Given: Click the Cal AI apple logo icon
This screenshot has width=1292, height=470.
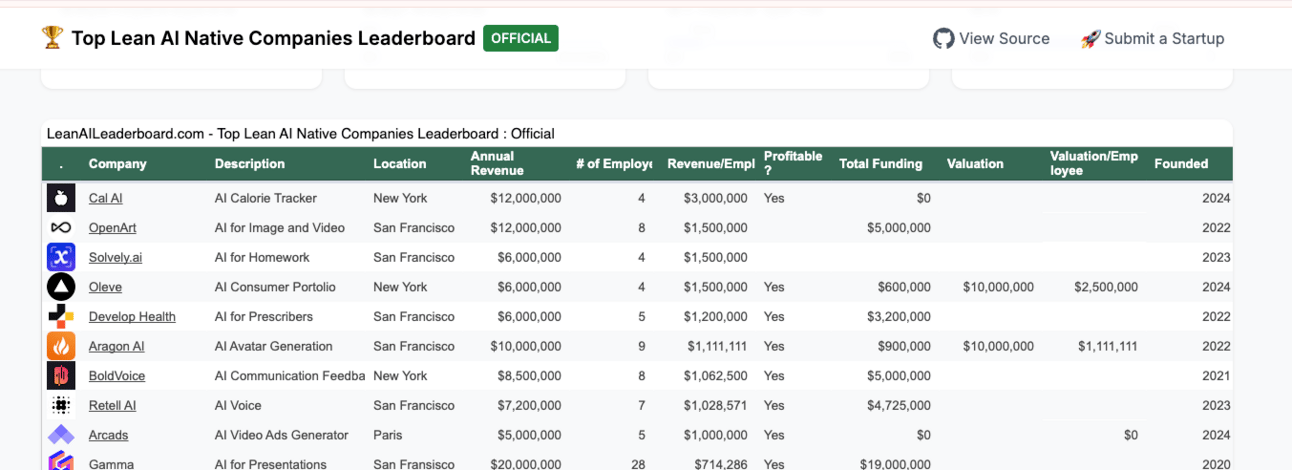Looking at the screenshot, I should point(61,198).
